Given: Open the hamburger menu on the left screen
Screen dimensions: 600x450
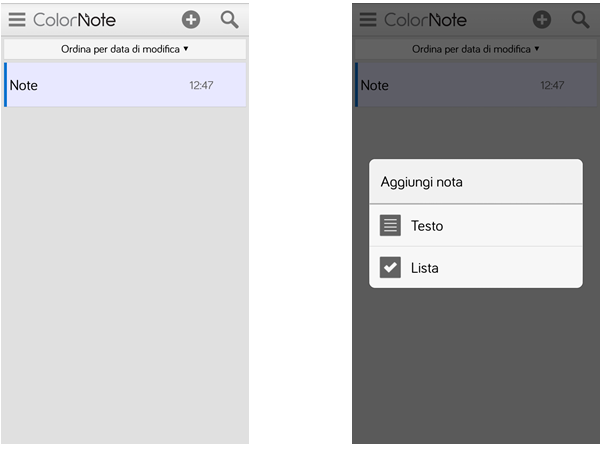Looking at the screenshot, I should pyautogui.click(x=17, y=20).
